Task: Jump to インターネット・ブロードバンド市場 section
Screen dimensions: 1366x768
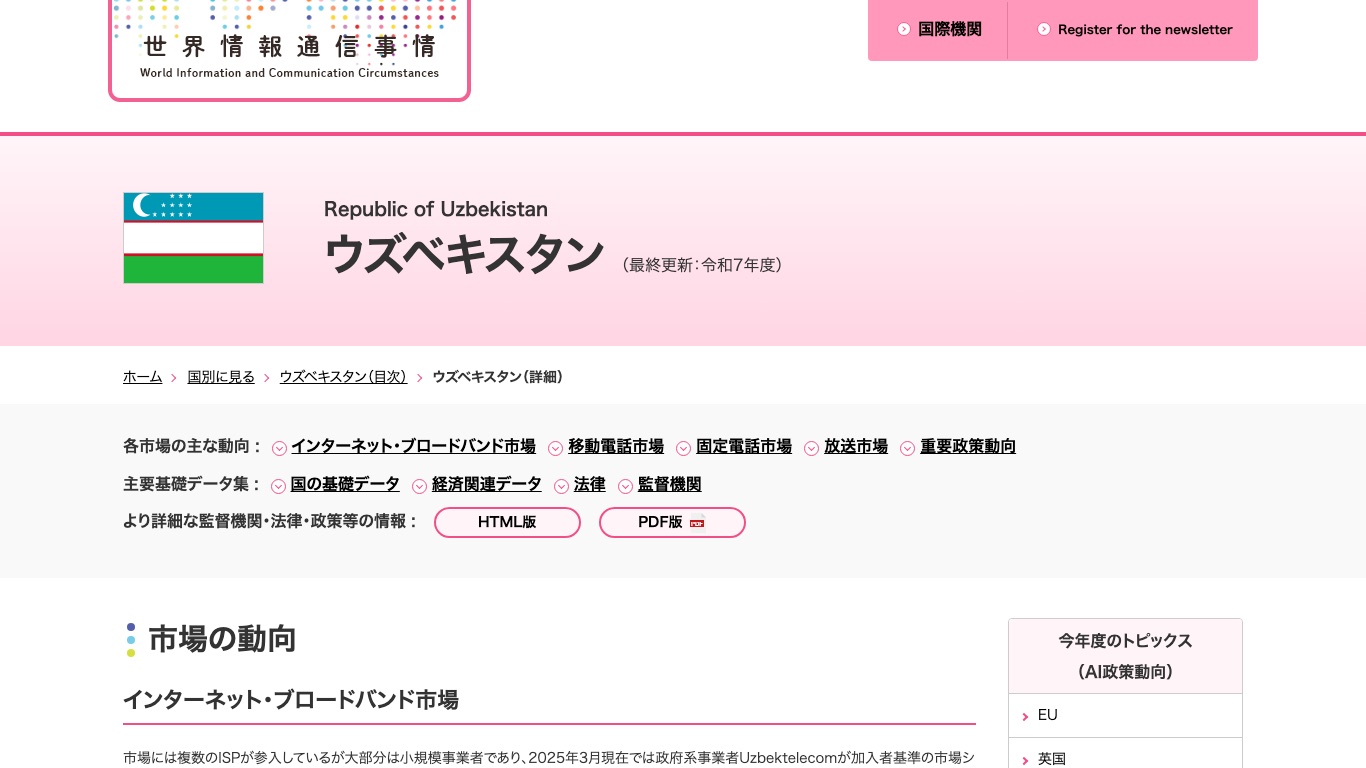Action: [413, 447]
